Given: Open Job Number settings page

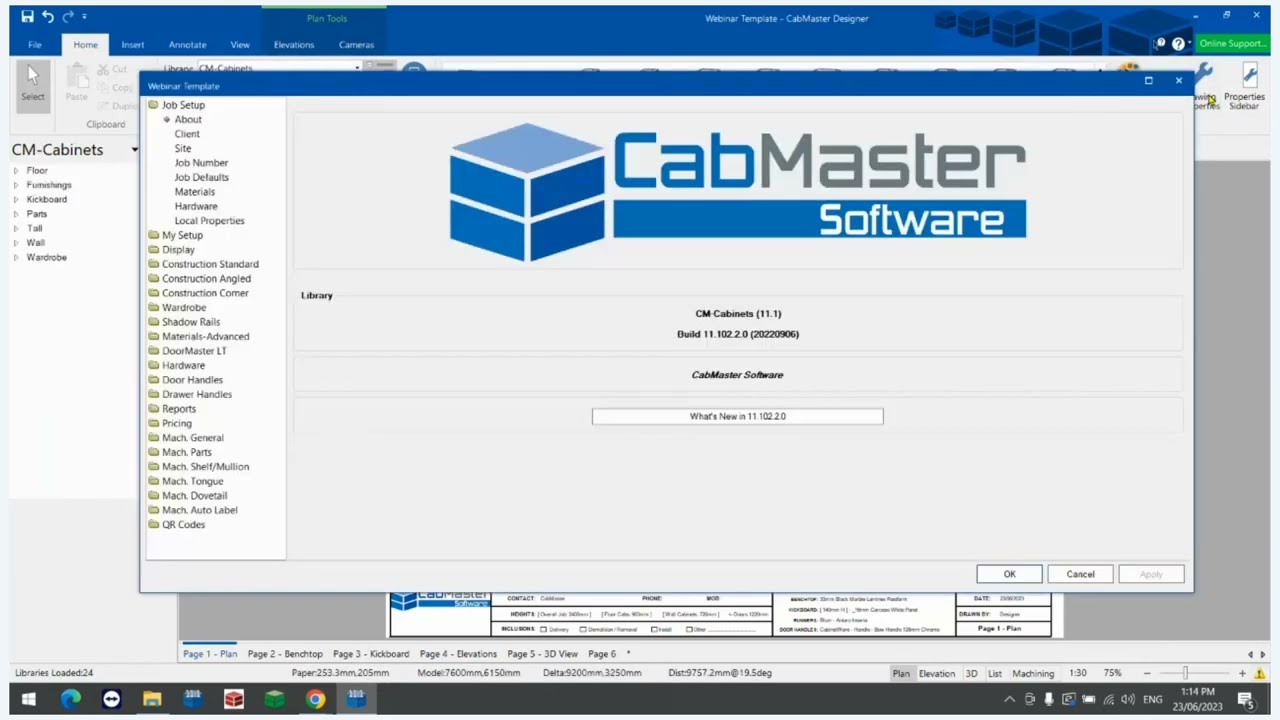Looking at the screenshot, I should [x=201, y=163].
